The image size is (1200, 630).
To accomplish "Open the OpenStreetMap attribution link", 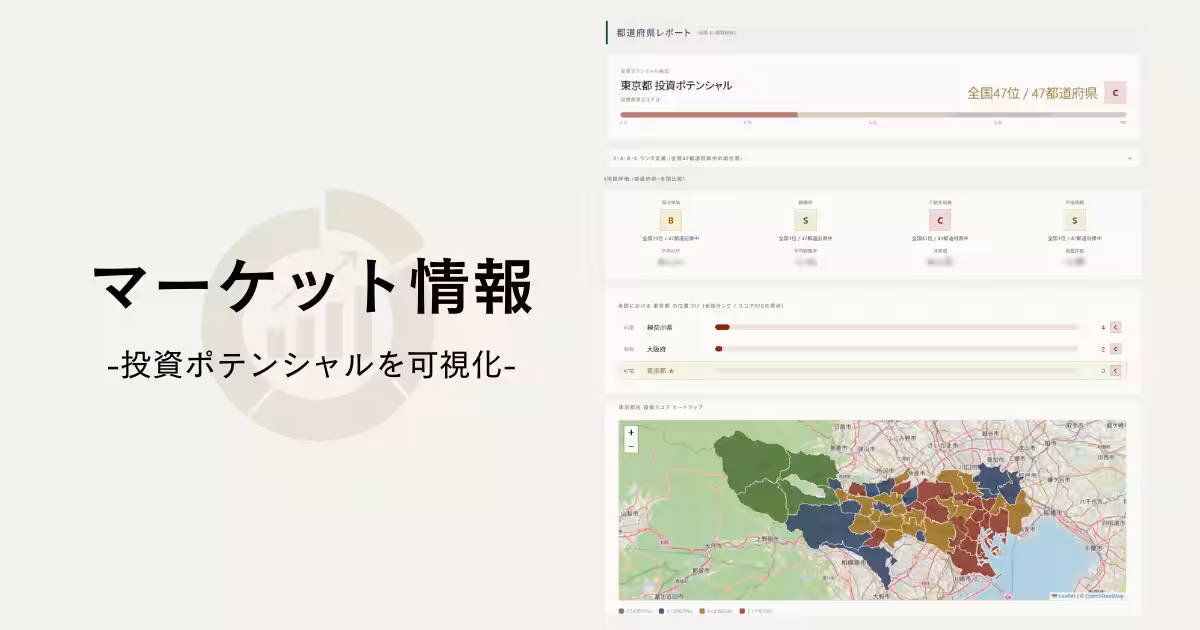I will (x=1105, y=595).
